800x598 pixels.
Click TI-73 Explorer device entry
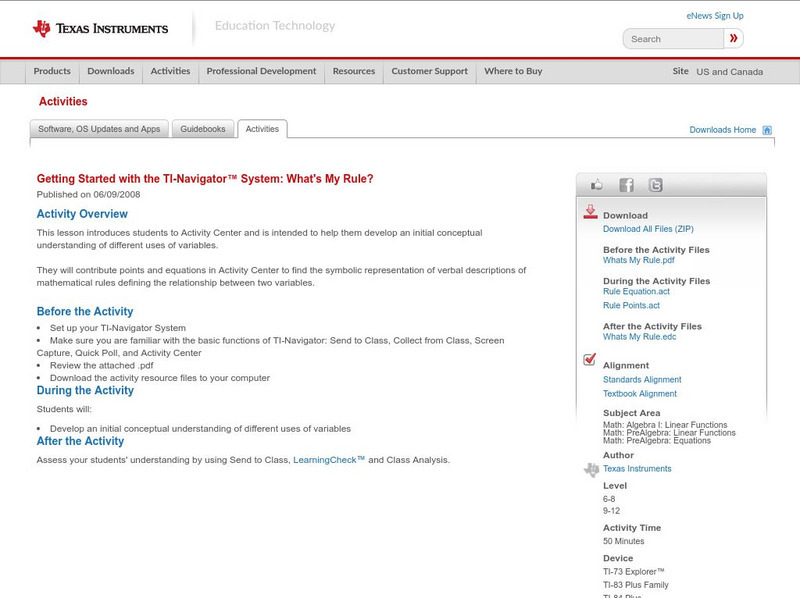coord(634,571)
